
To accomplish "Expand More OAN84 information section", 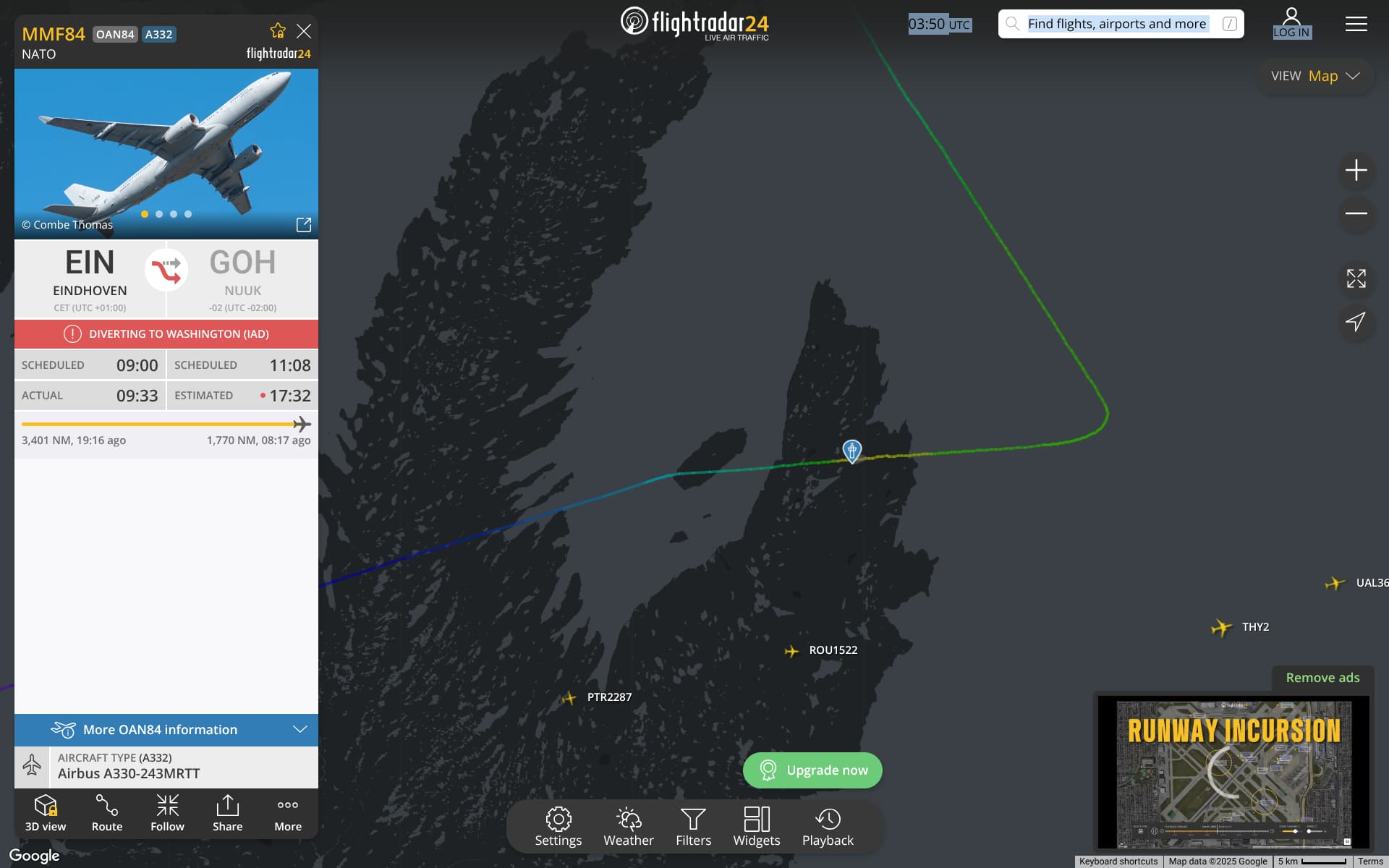I will point(166,729).
